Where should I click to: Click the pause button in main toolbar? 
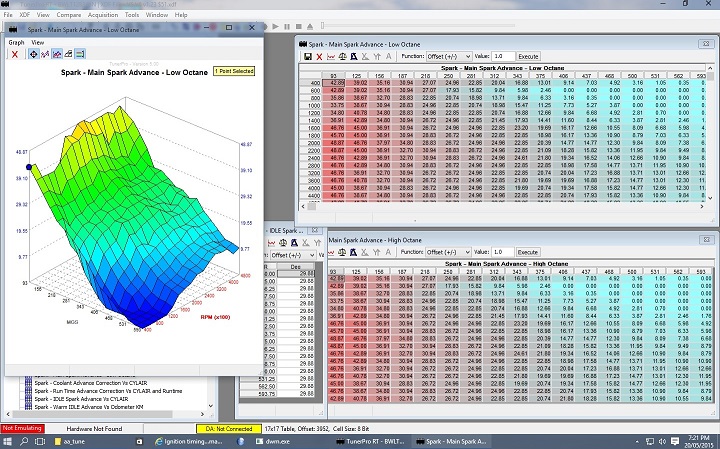coord(287,27)
